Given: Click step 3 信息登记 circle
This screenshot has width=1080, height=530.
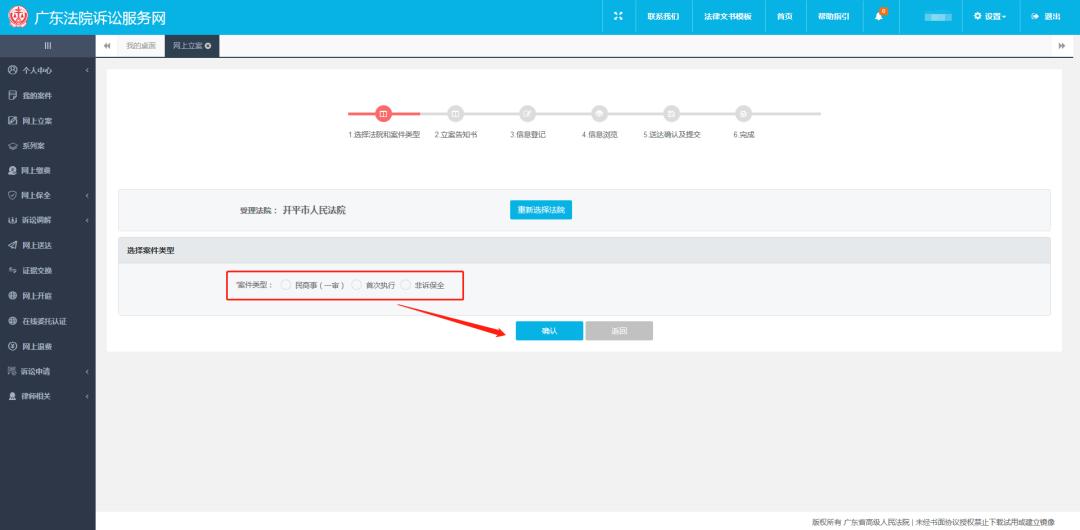Looking at the screenshot, I should tap(528, 113).
